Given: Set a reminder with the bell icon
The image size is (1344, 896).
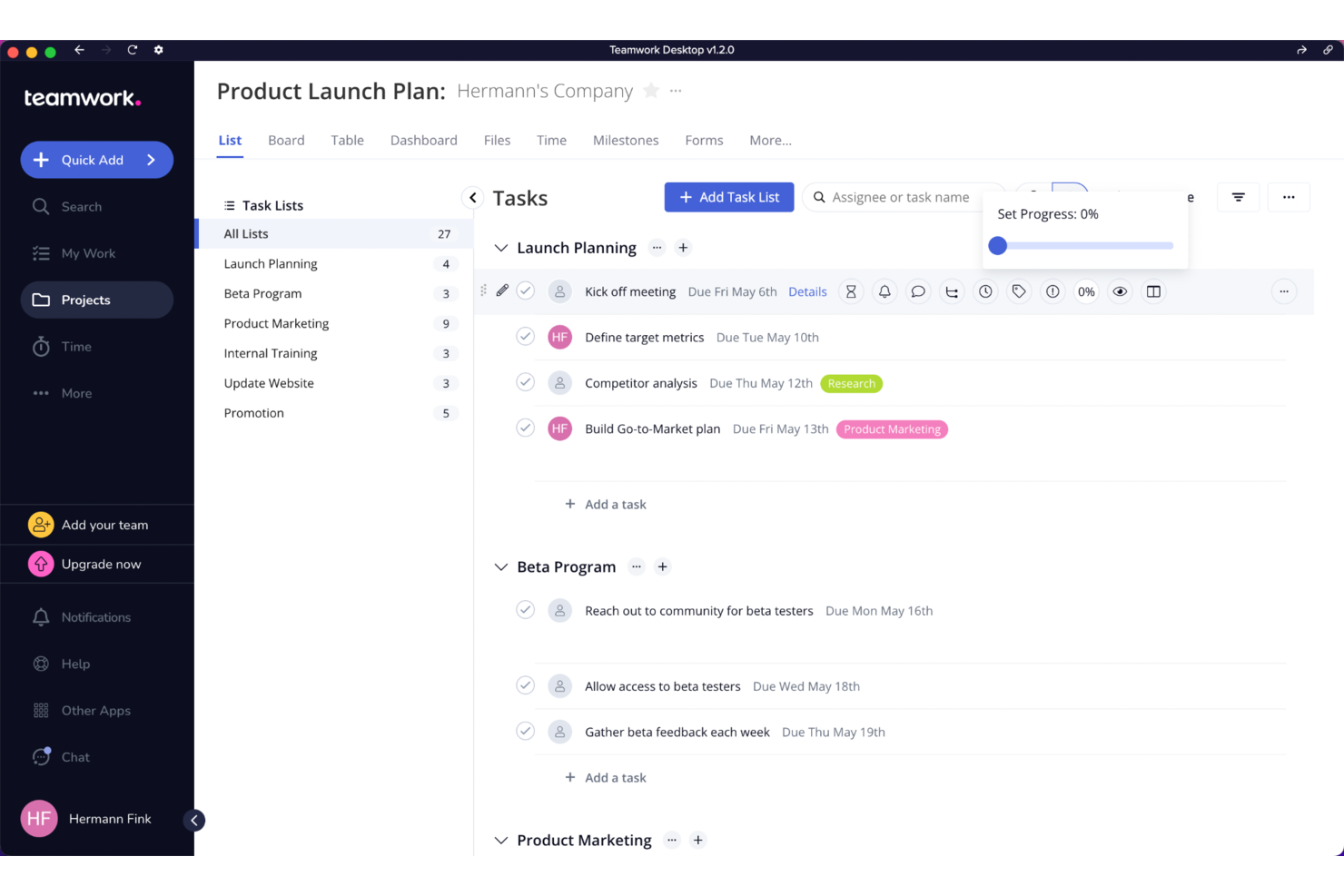Looking at the screenshot, I should [884, 291].
